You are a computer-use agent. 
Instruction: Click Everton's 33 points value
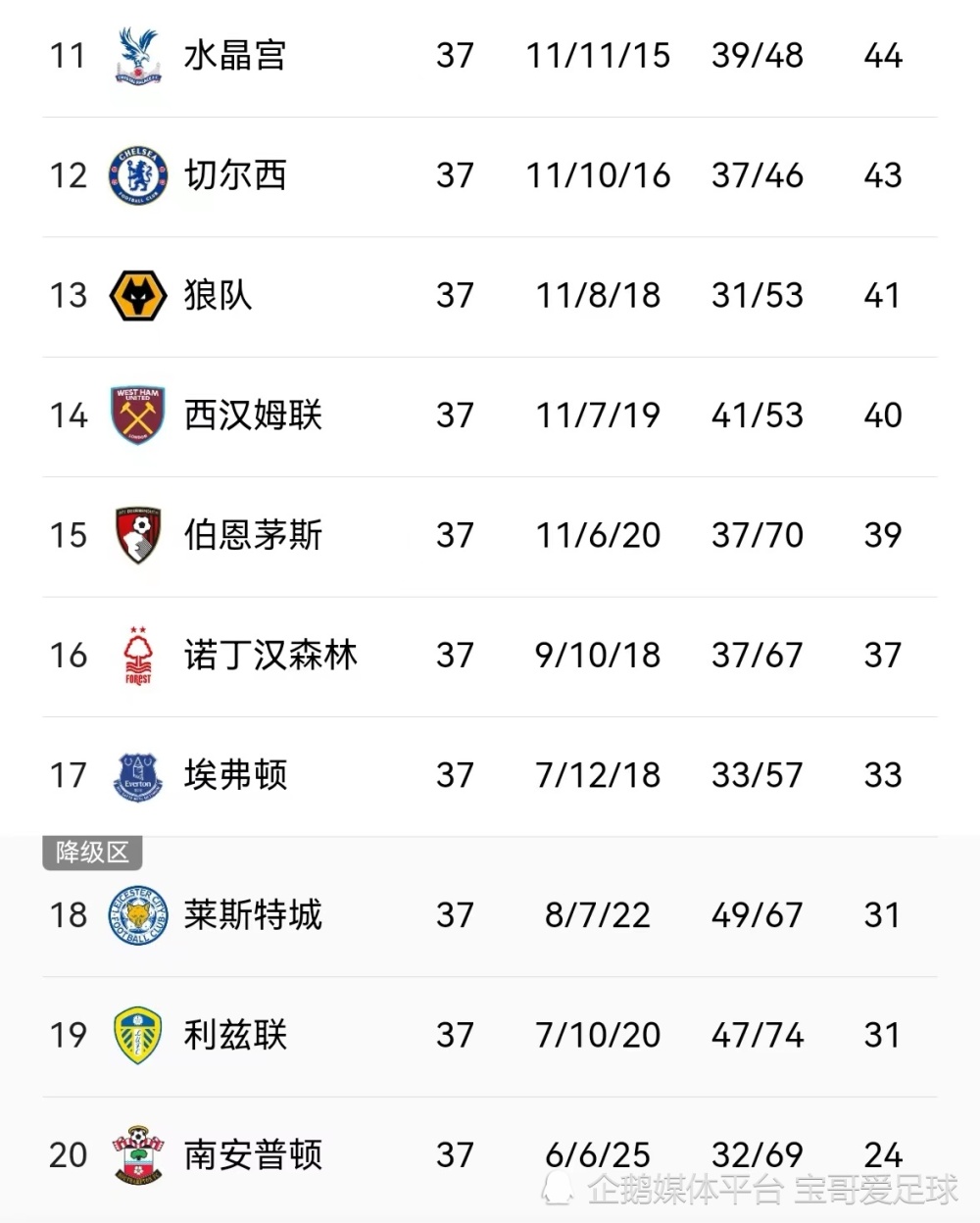coord(883,775)
